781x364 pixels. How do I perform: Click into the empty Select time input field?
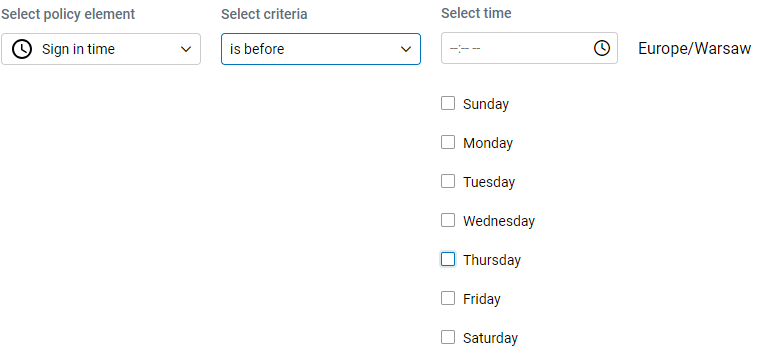click(529, 48)
